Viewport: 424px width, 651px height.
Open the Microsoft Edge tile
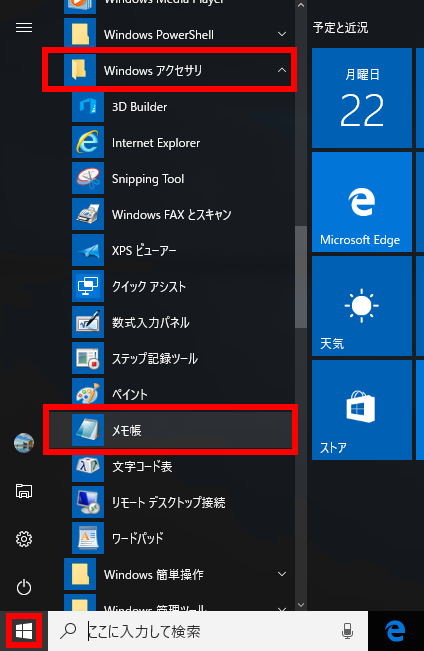click(362, 202)
